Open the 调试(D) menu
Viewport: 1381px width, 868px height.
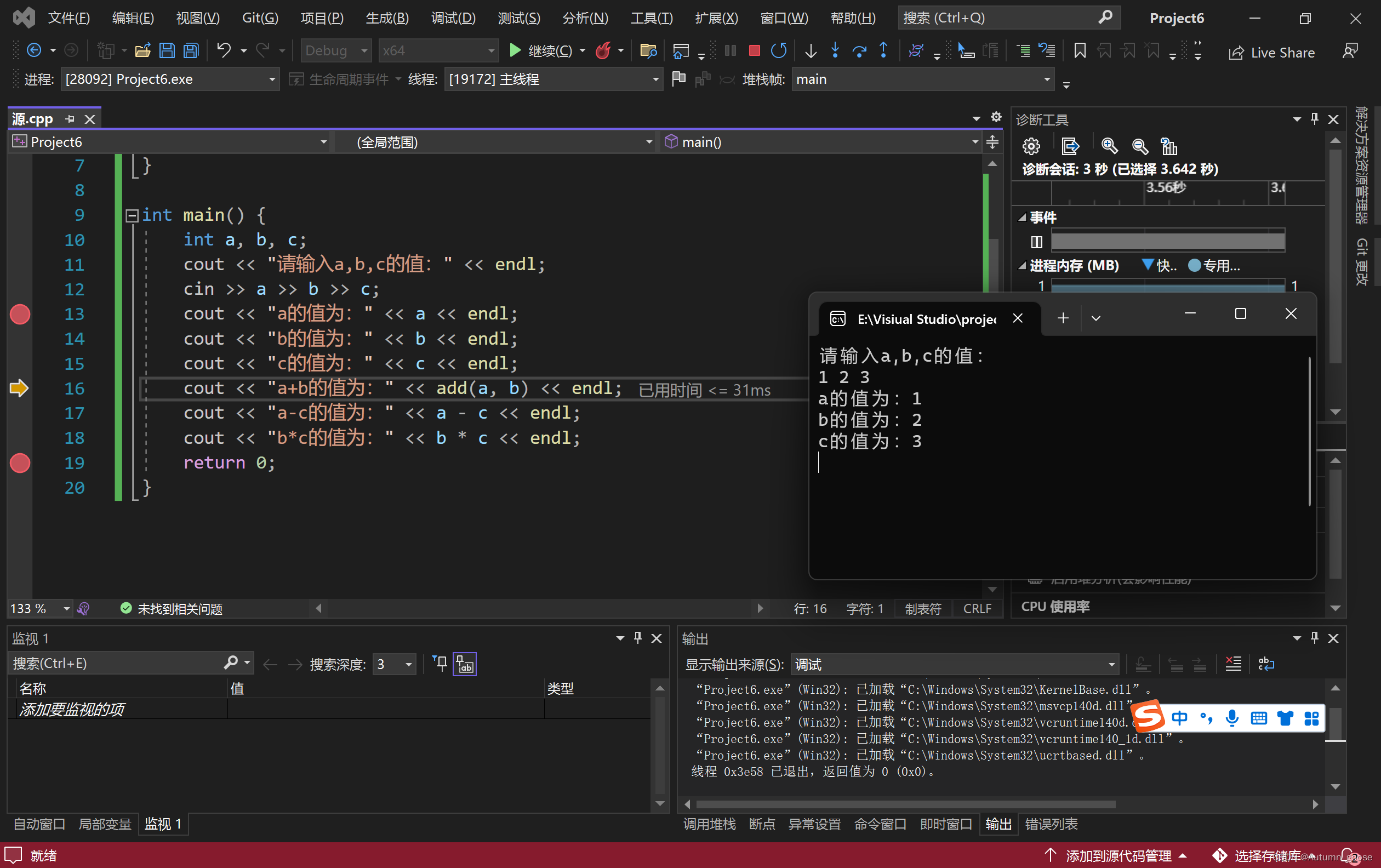pos(453,18)
